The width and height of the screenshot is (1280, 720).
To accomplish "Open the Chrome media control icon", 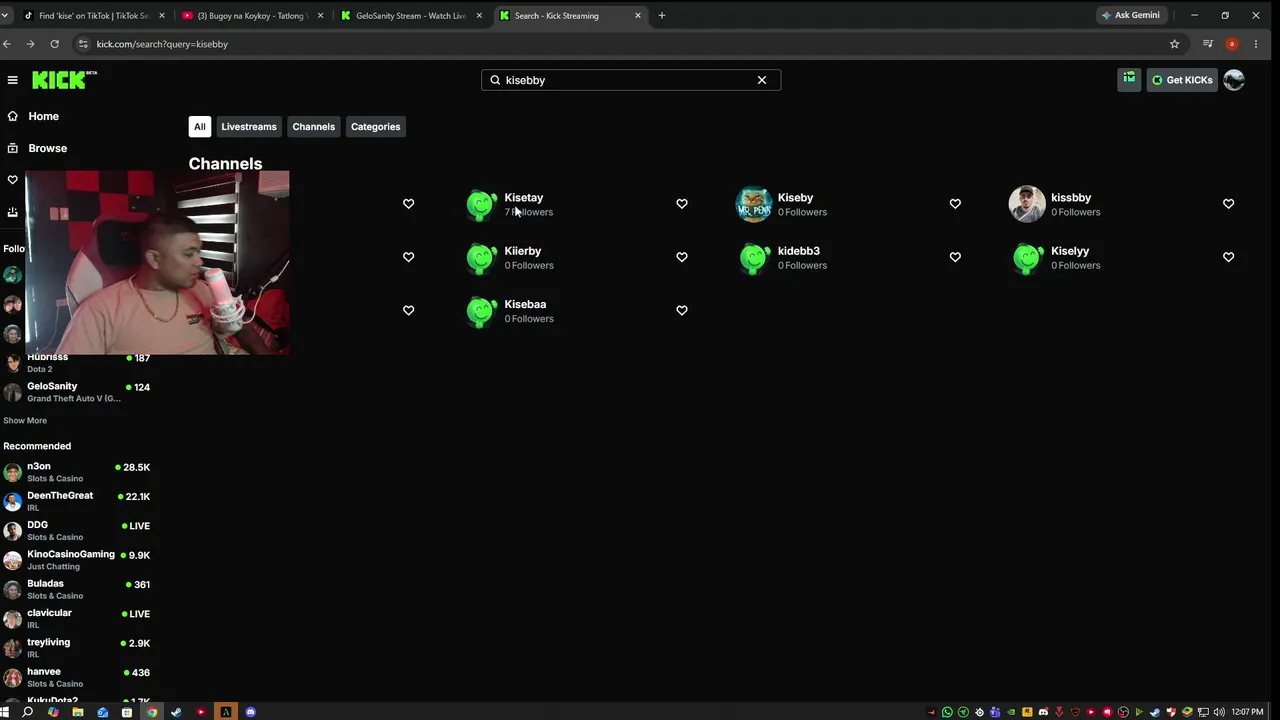I will pos(1208,44).
